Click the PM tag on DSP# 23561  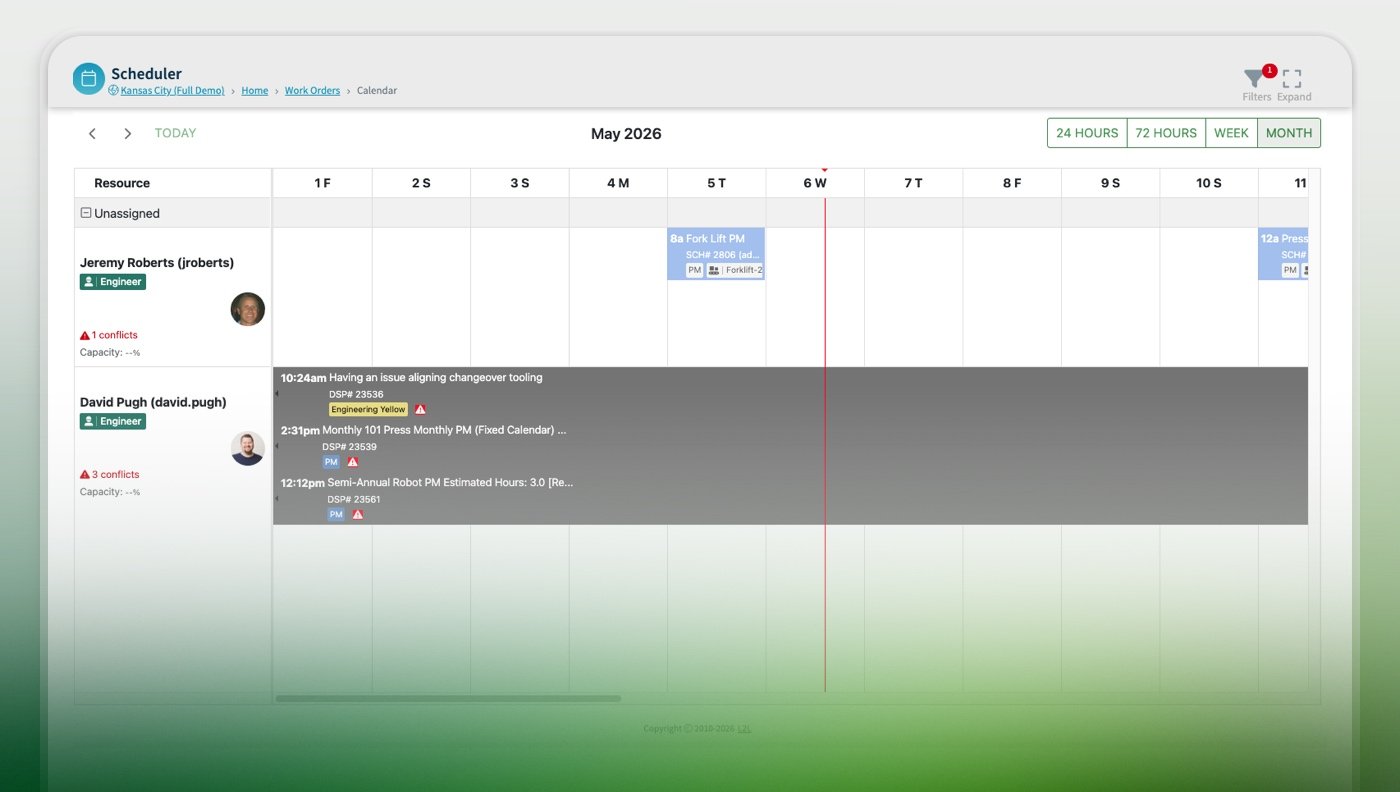[336, 514]
